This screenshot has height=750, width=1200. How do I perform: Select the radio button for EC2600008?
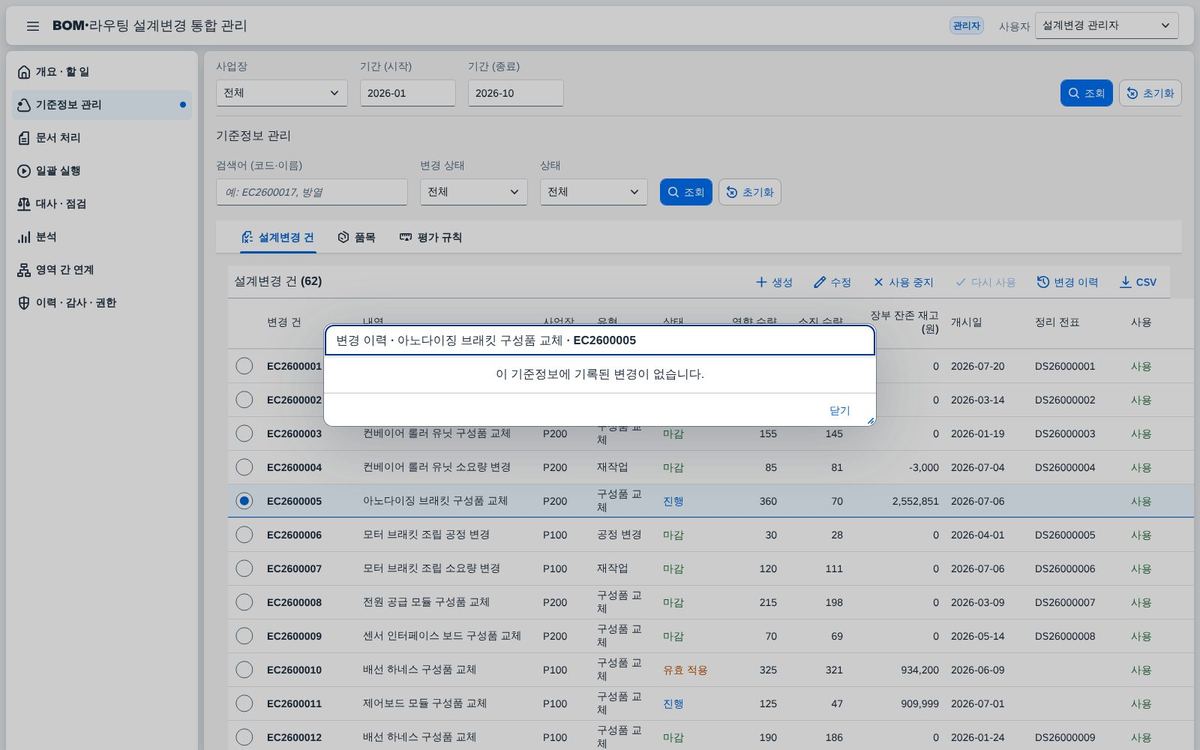pyautogui.click(x=244, y=602)
